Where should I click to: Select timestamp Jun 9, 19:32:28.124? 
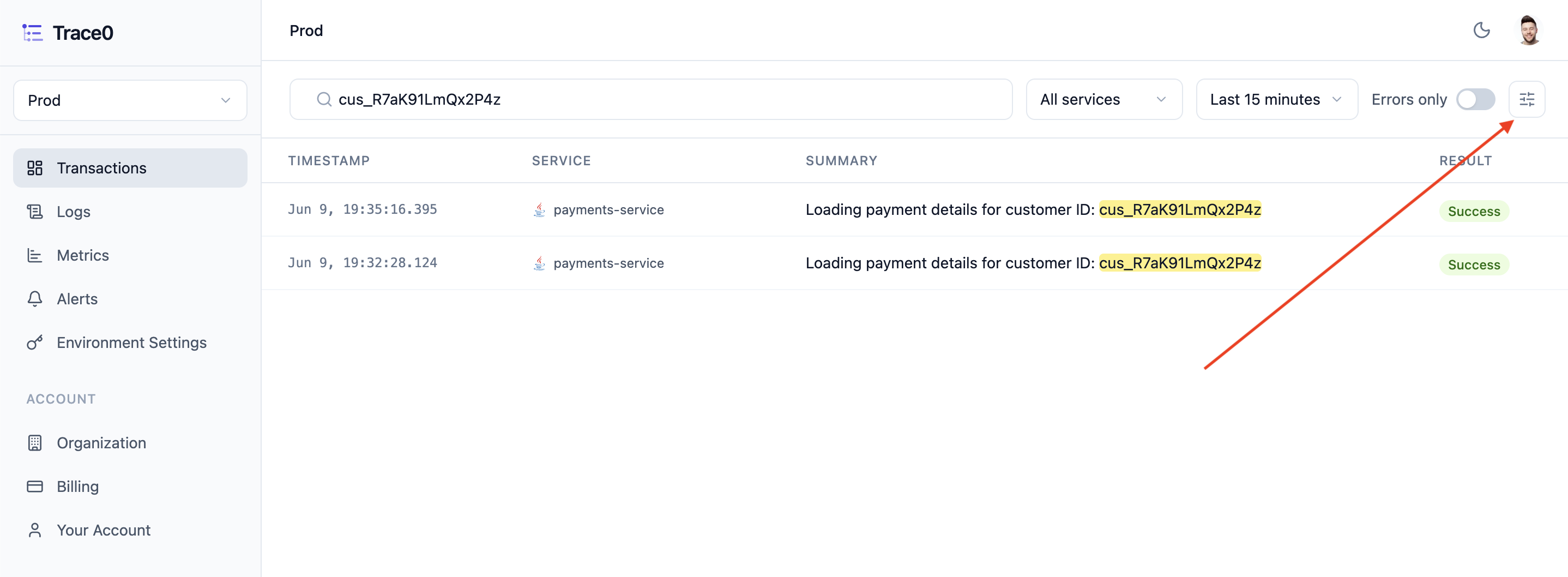pyautogui.click(x=362, y=263)
